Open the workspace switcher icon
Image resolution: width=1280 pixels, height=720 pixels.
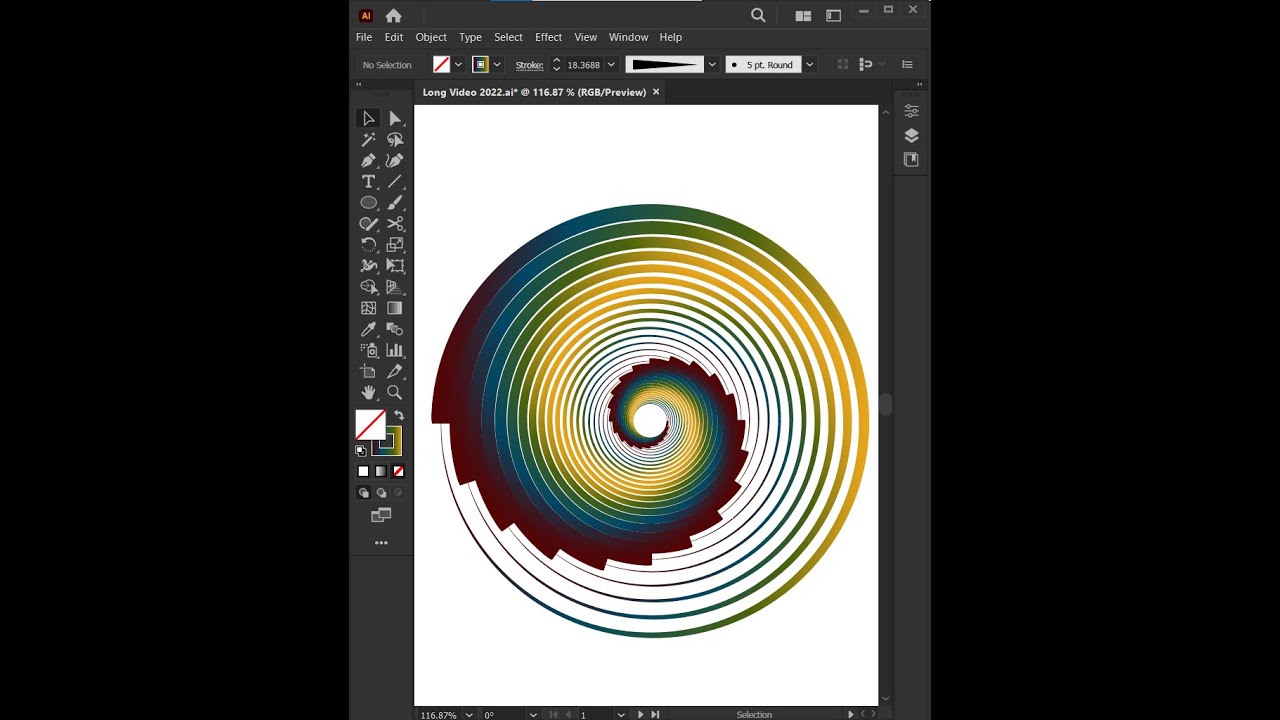click(834, 15)
